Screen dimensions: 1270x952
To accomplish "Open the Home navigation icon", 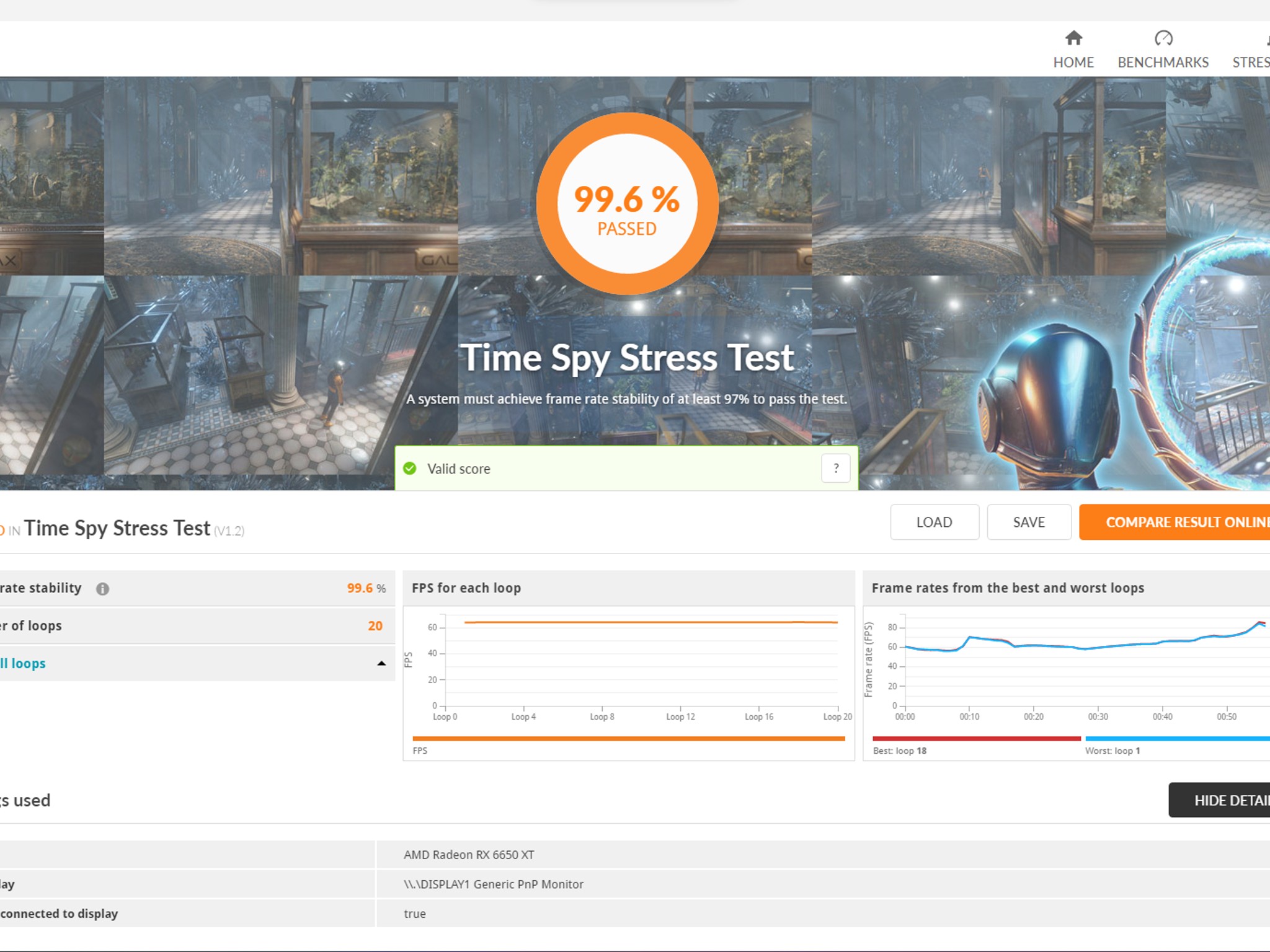I will click(1073, 38).
